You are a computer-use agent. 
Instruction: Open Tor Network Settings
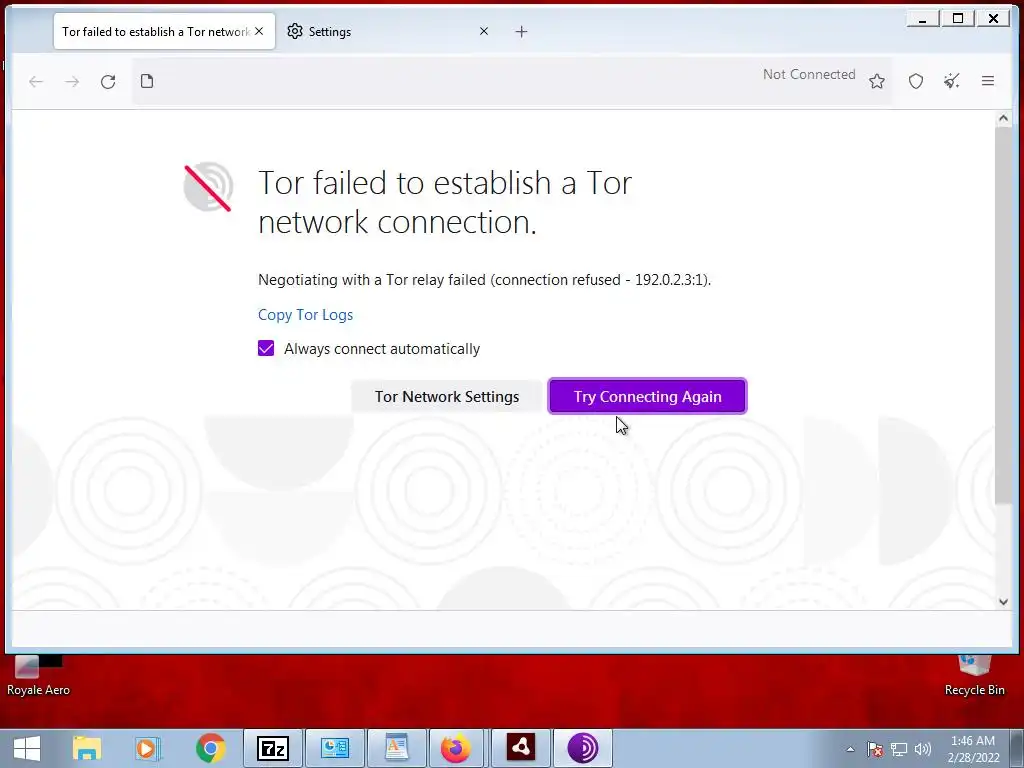coord(447,396)
